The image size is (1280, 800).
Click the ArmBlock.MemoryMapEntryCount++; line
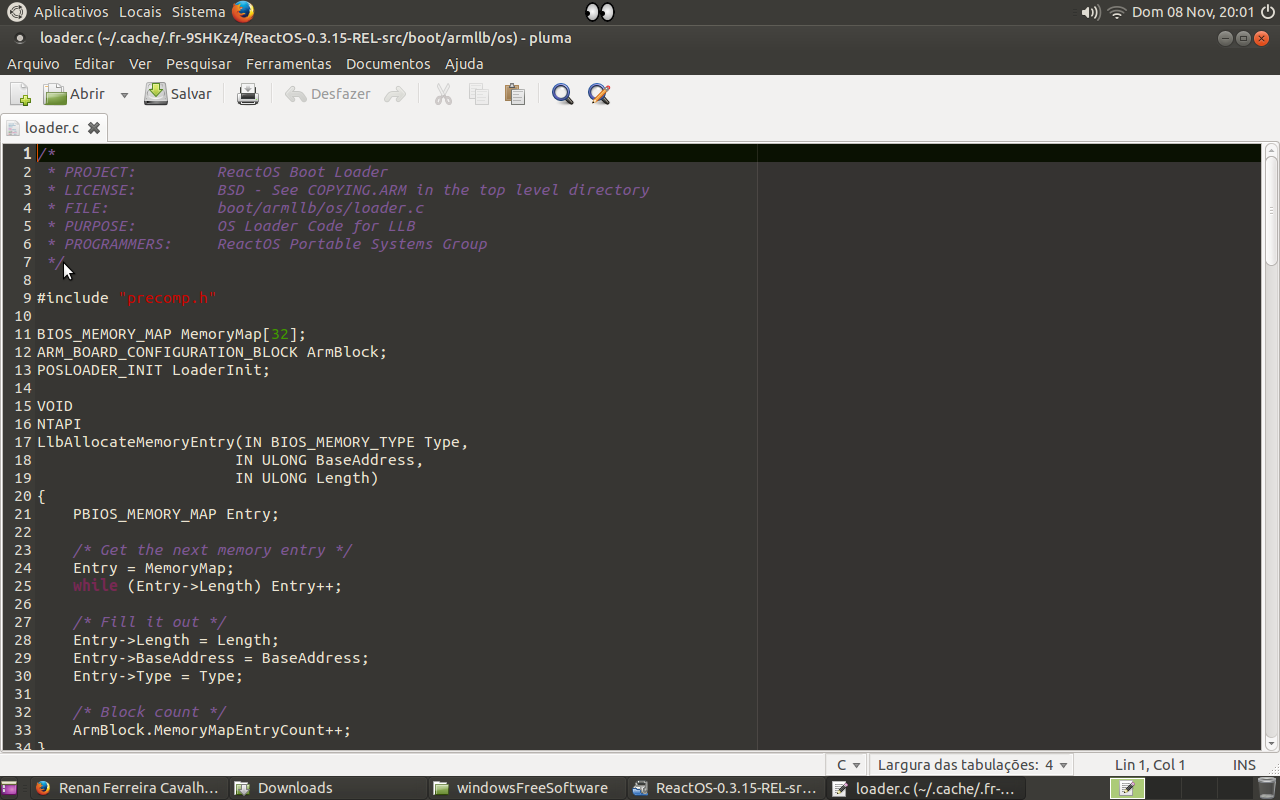[x=212, y=730]
